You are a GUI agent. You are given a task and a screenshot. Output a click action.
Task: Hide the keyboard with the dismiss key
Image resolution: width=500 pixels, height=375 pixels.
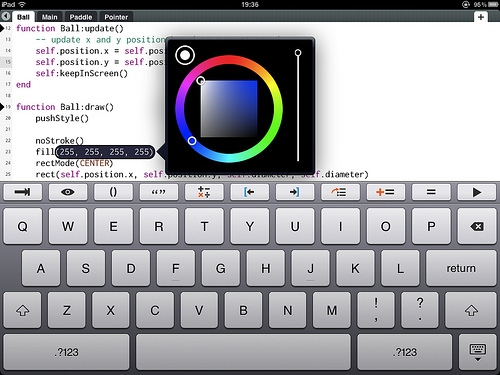pos(477,352)
